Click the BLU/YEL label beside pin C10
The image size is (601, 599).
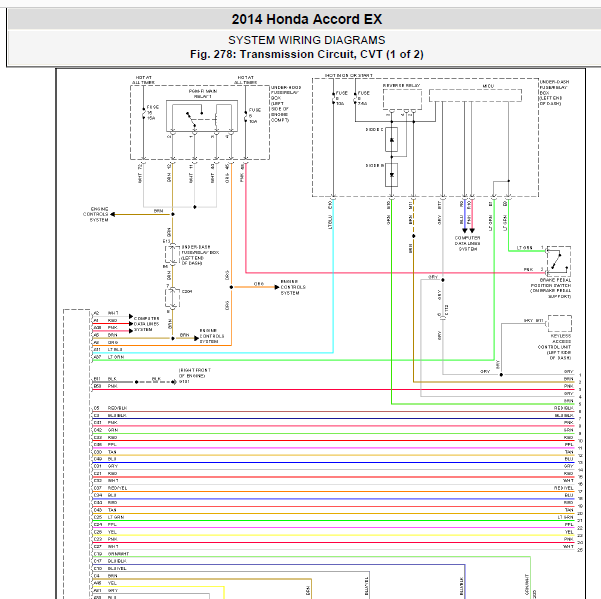(117, 568)
